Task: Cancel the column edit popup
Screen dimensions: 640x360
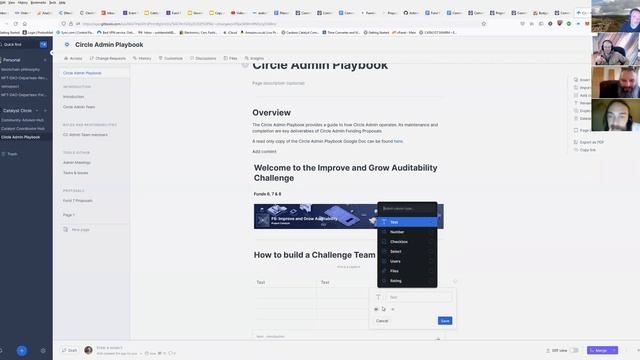Action: (382, 321)
